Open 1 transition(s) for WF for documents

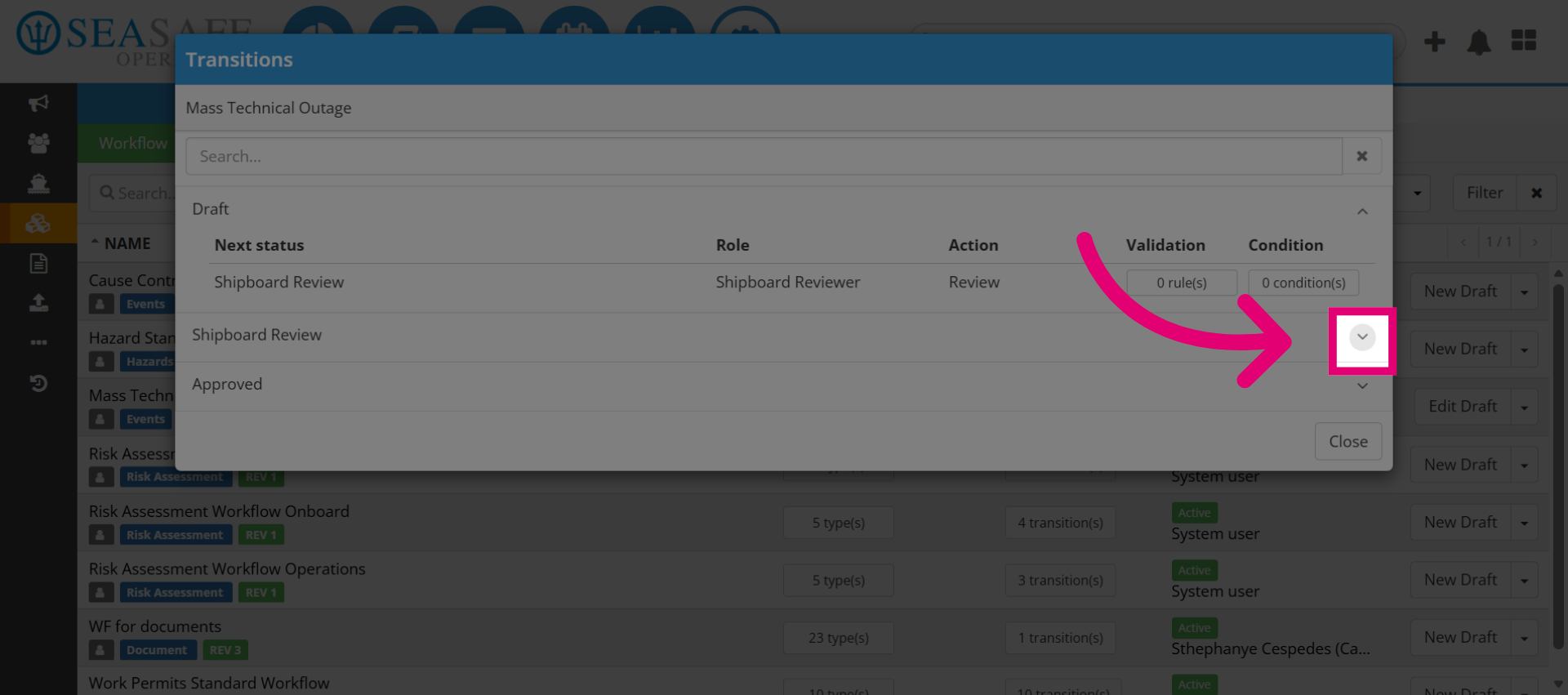[1060, 638]
